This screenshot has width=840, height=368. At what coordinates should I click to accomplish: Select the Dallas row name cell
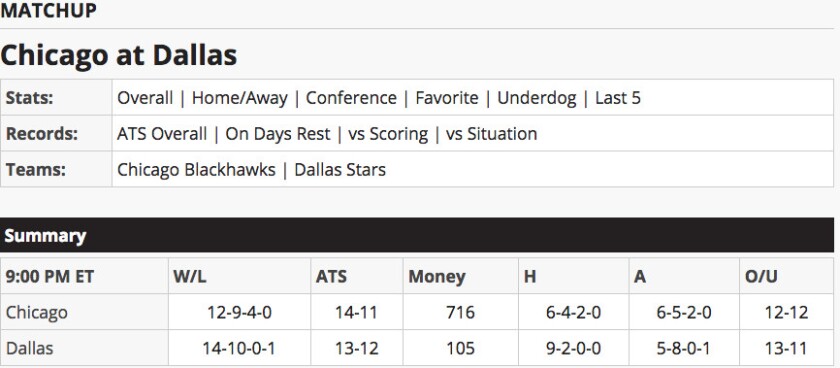point(84,348)
